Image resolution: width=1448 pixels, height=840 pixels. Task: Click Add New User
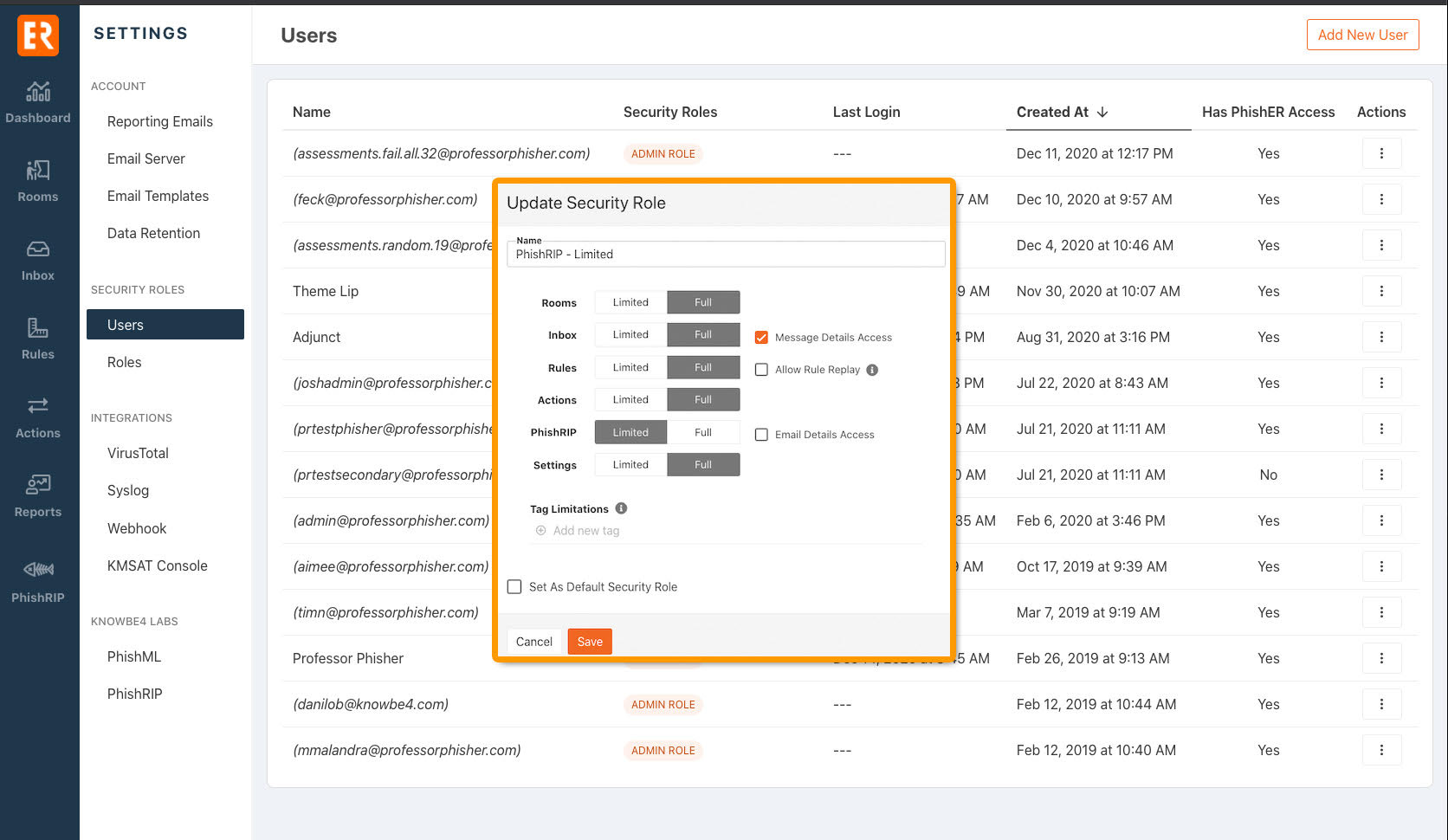[x=1362, y=35]
